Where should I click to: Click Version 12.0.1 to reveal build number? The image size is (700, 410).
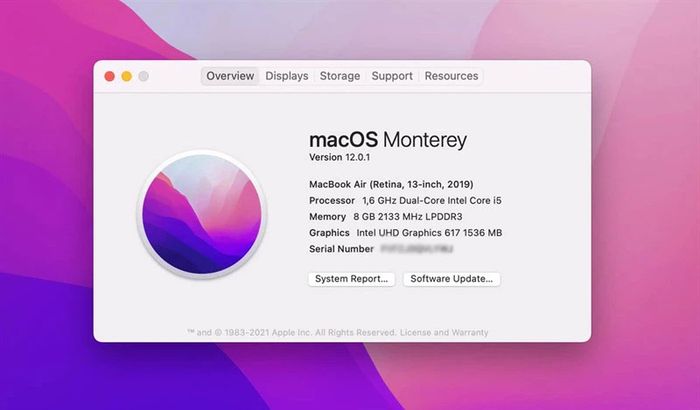pos(339,157)
